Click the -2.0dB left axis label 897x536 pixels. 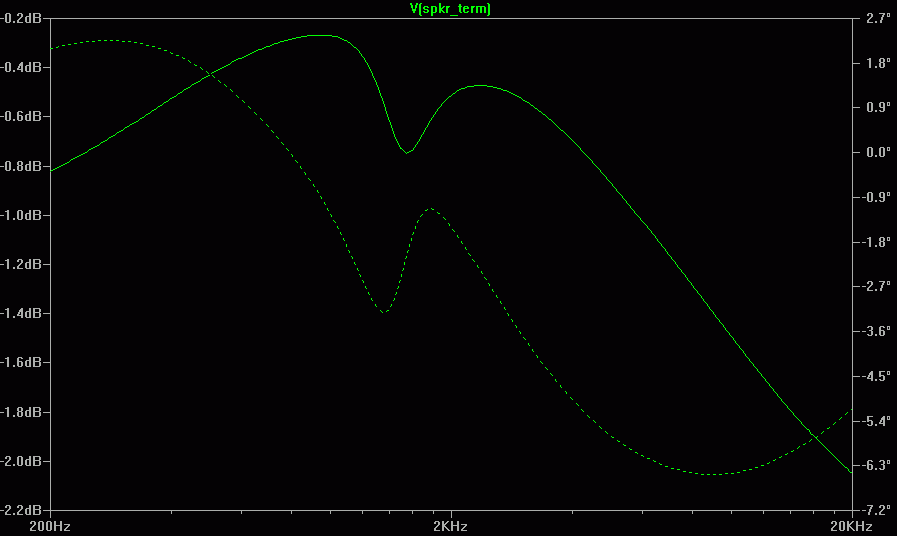(21, 462)
